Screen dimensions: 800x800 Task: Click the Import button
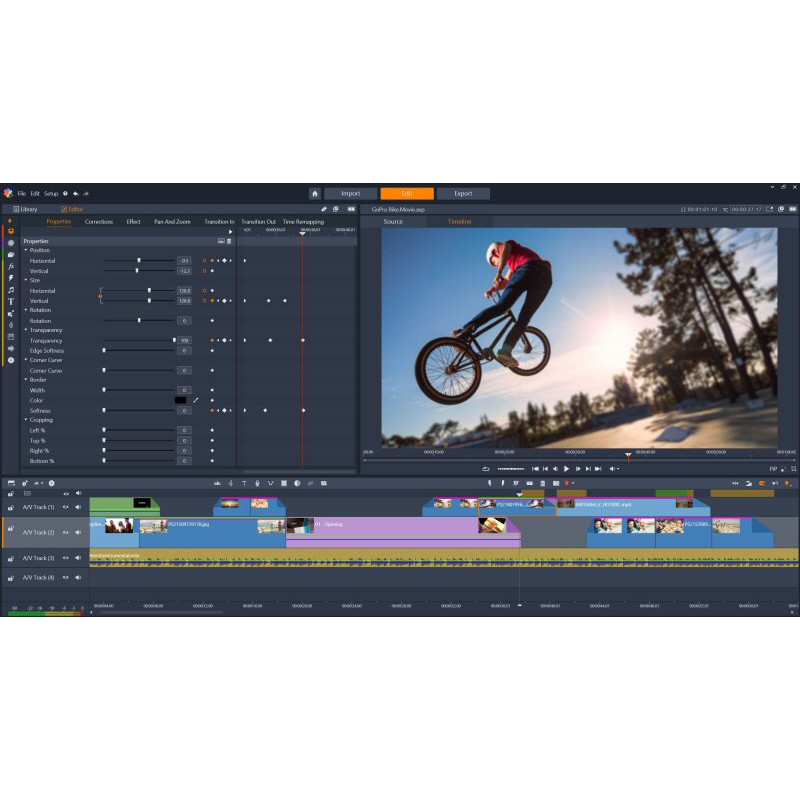pyautogui.click(x=350, y=193)
